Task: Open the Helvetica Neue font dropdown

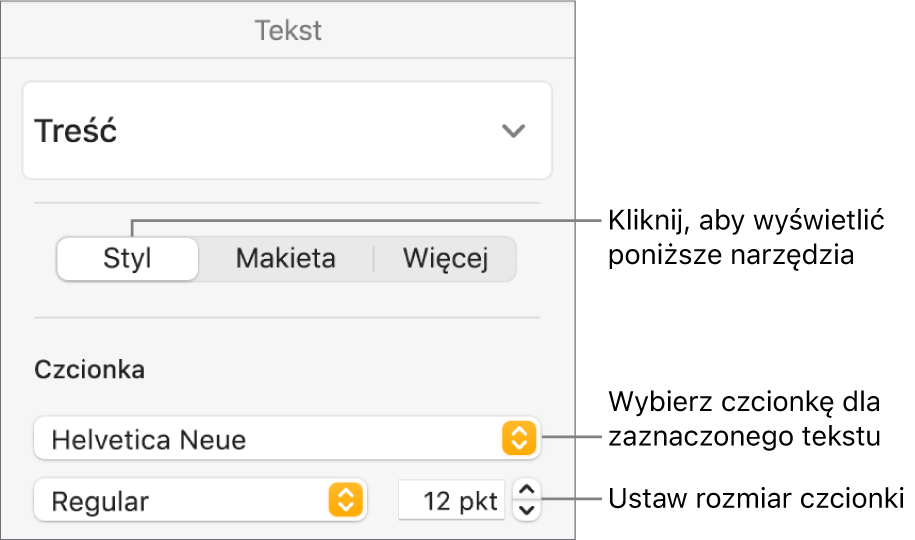Action: (x=287, y=438)
